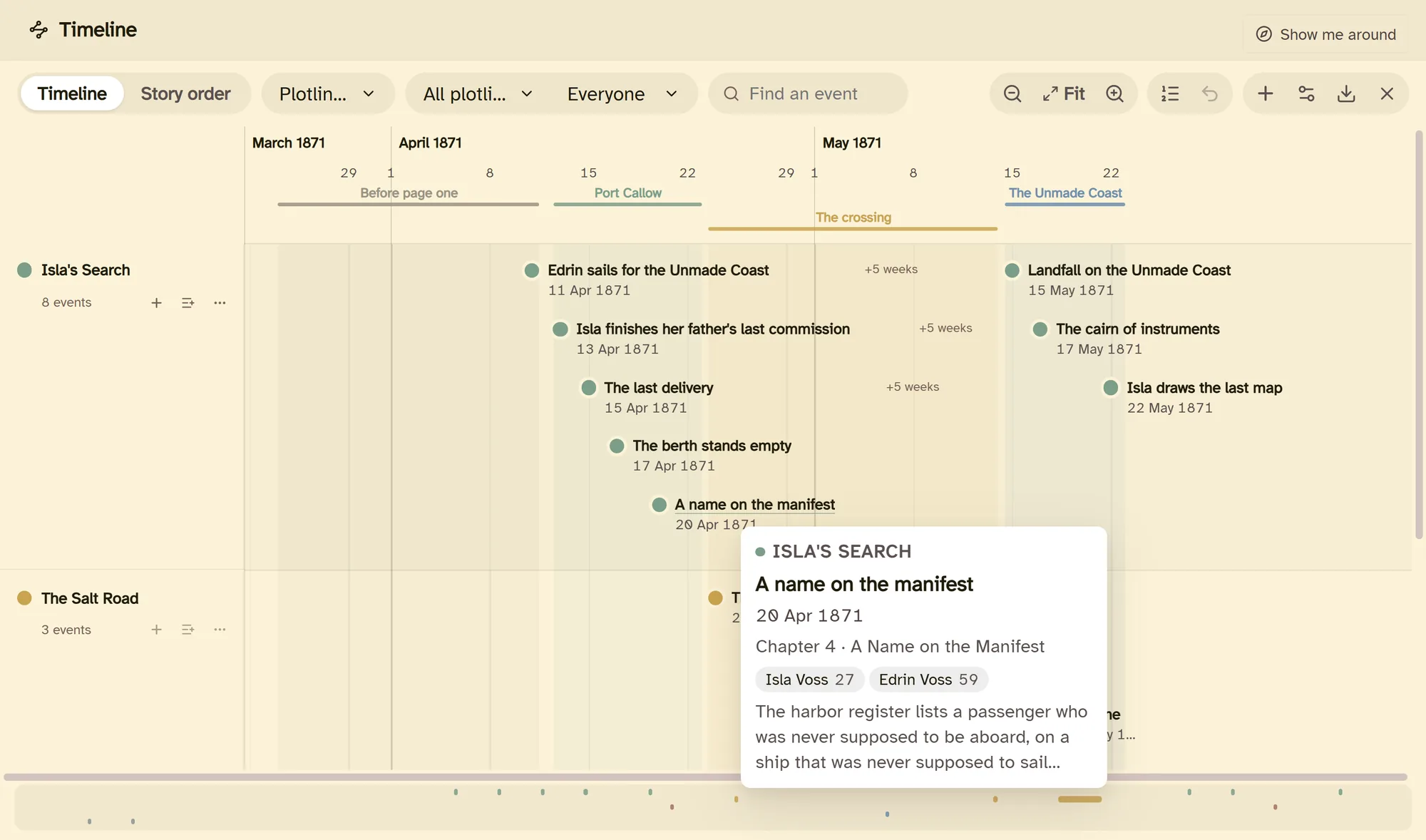Image resolution: width=1426 pixels, height=840 pixels.
Task: Open more options for The Salt Road
Action: click(x=220, y=630)
